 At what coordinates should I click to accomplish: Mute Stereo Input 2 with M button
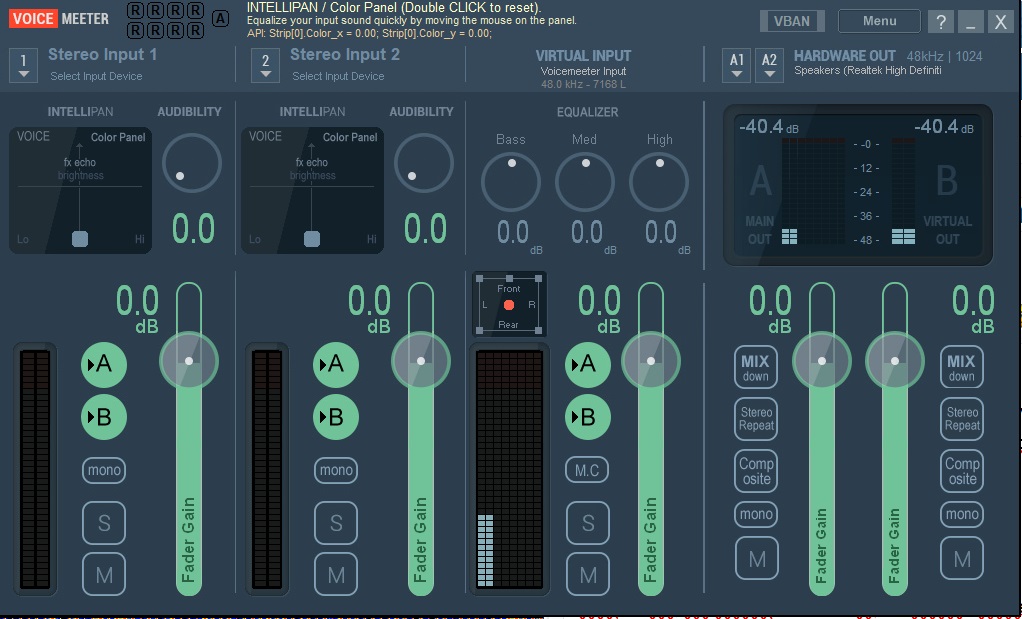tap(336, 575)
